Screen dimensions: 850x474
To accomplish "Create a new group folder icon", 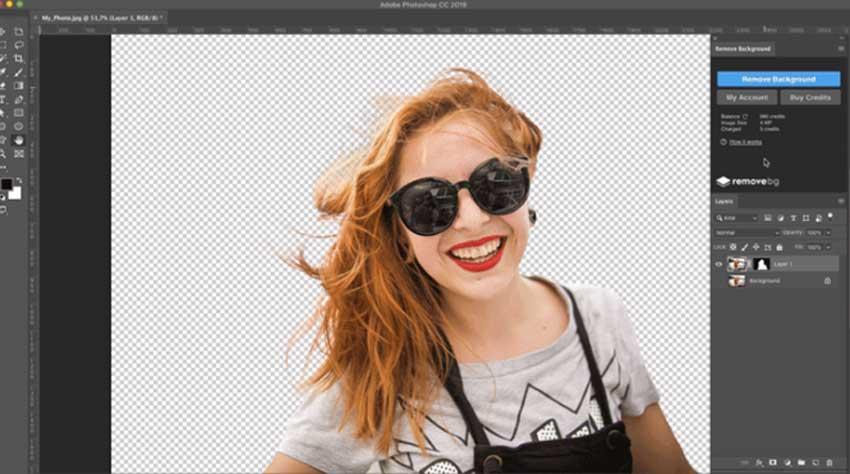I will click(x=801, y=463).
